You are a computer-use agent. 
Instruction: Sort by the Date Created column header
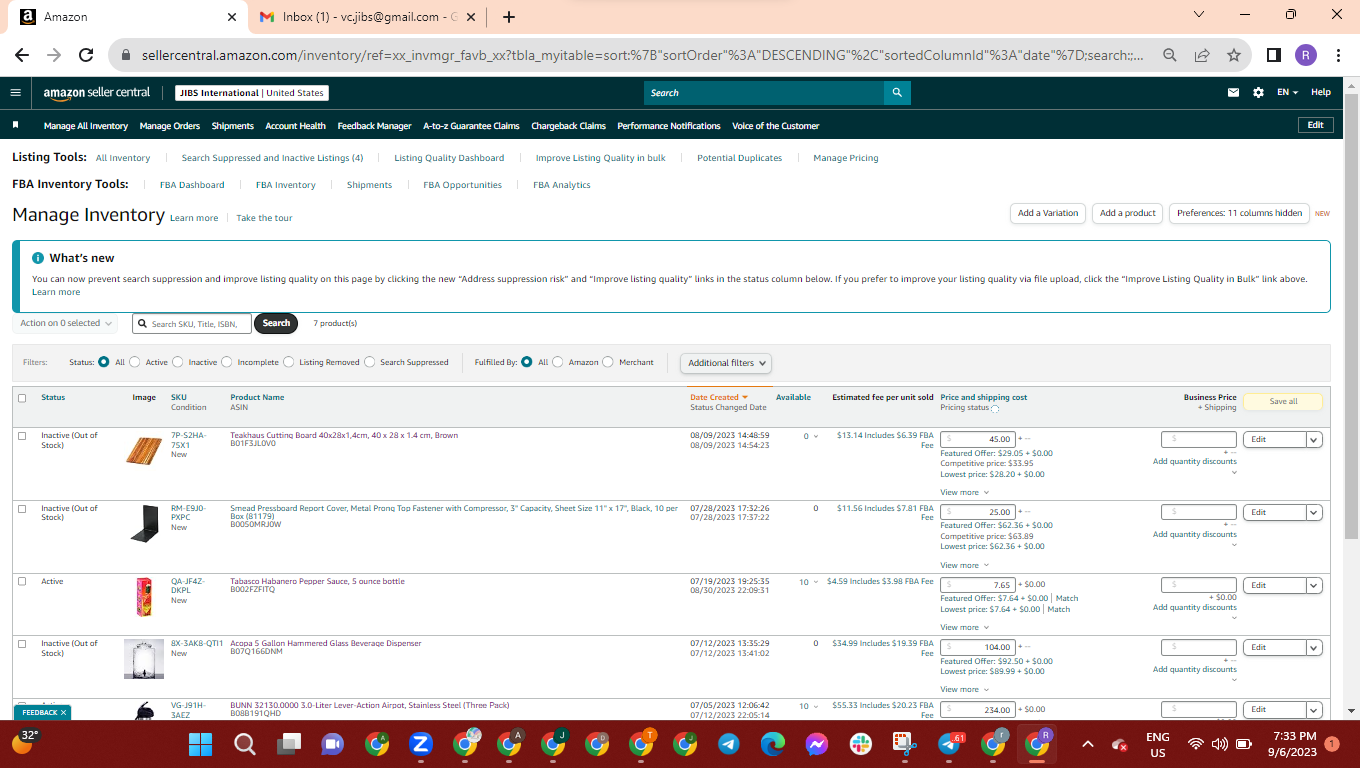pos(719,397)
